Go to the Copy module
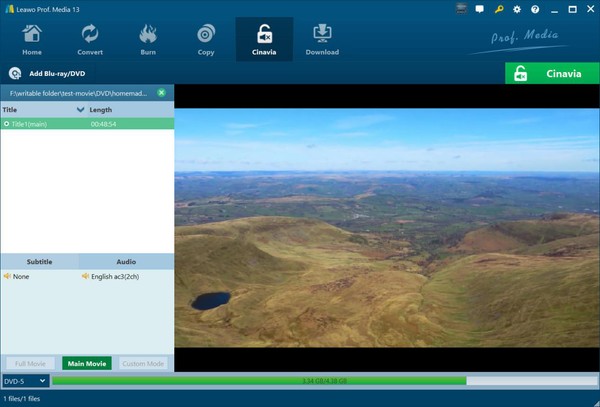600x407 pixels. pos(206,40)
